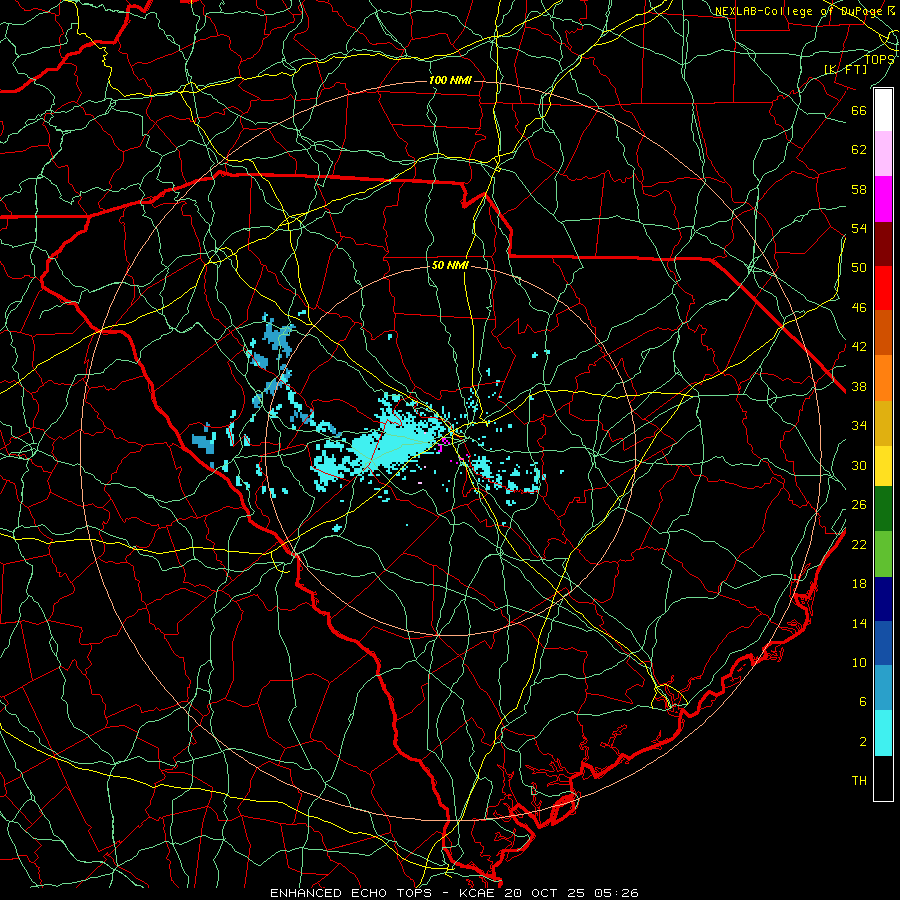Screen dimensions: 900x900
Task: Click the 26 scale label
Action: (859, 505)
